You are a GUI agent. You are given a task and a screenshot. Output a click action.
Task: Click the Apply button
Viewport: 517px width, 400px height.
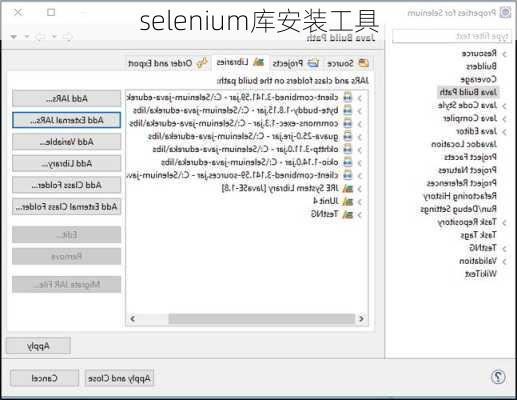click(x=38, y=346)
